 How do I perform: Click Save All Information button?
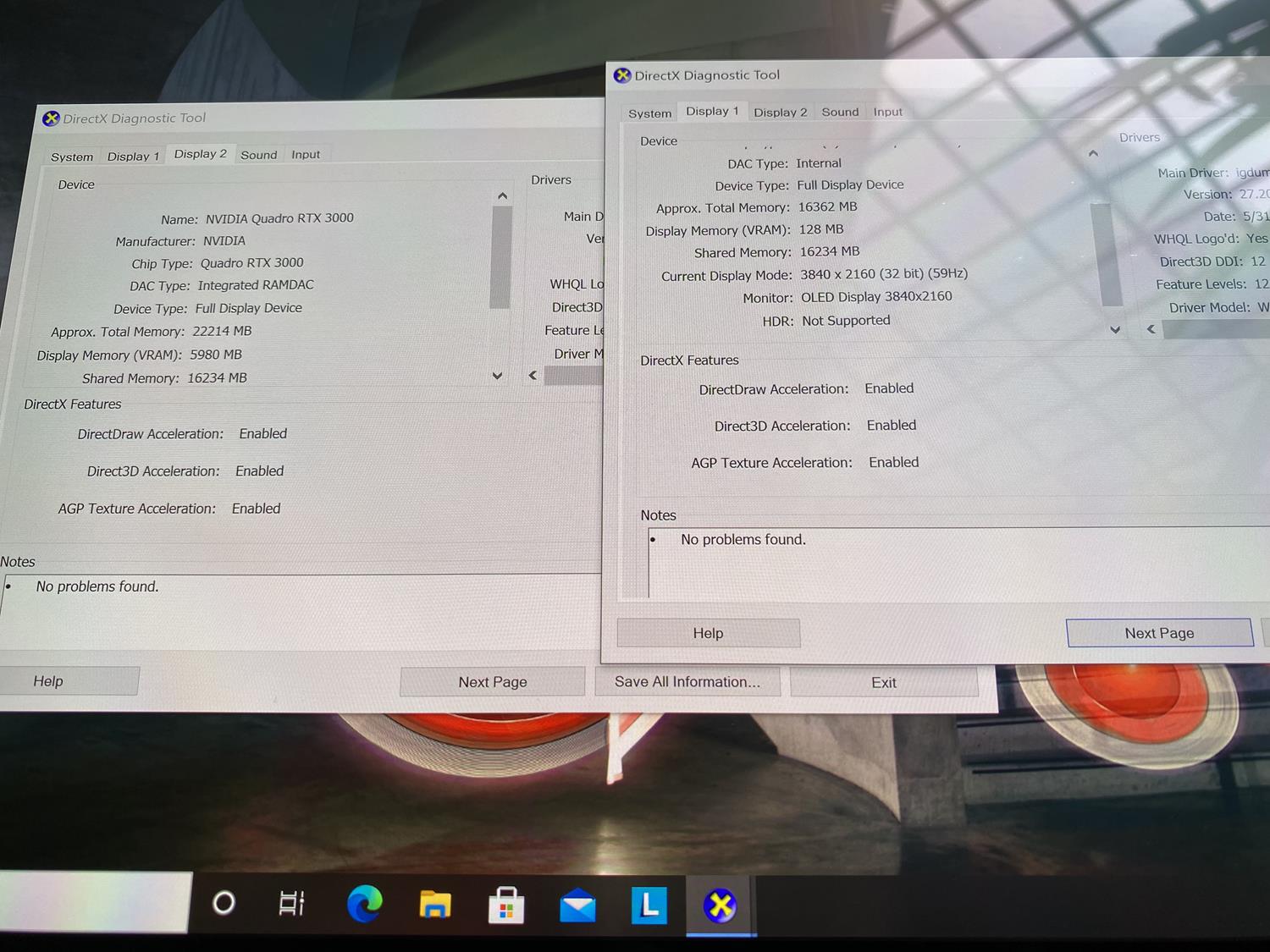tap(687, 682)
